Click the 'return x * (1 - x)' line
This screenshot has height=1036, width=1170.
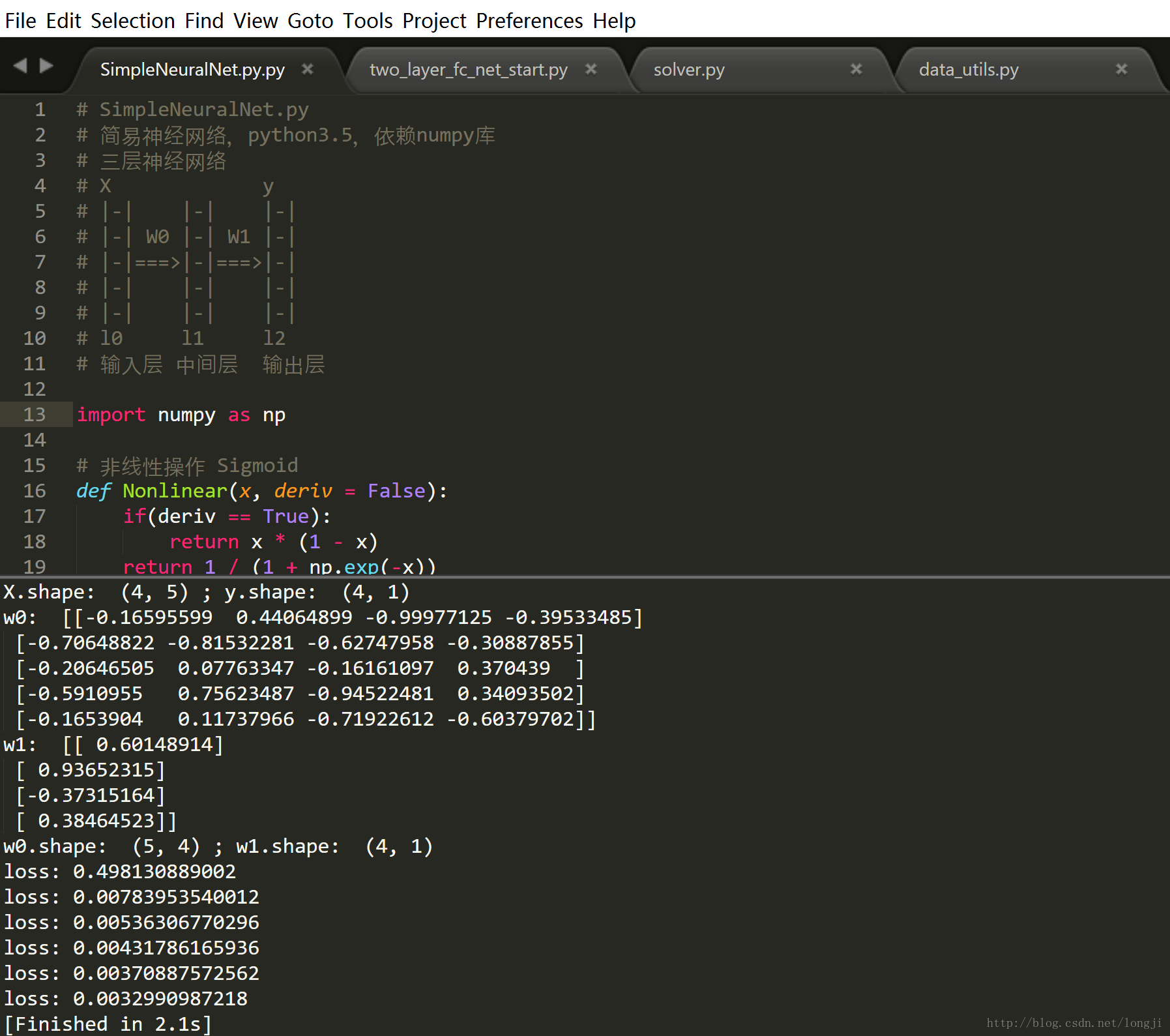pyautogui.click(x=274, y=542)
